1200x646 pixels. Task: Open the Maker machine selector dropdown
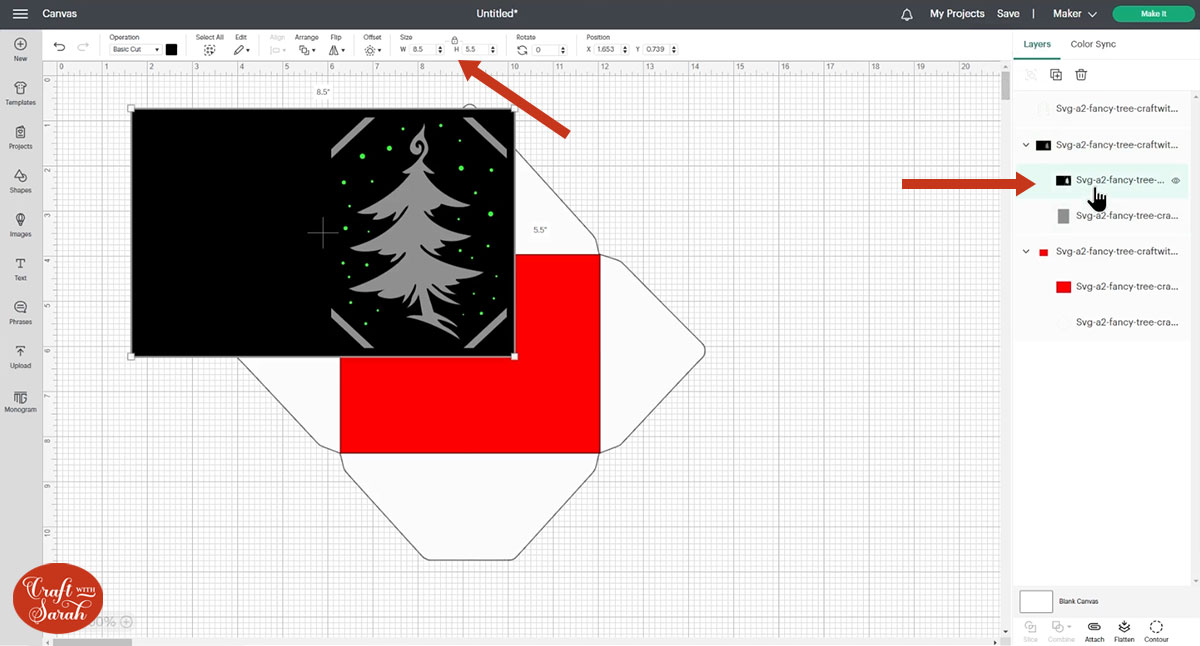point(1074,14)
